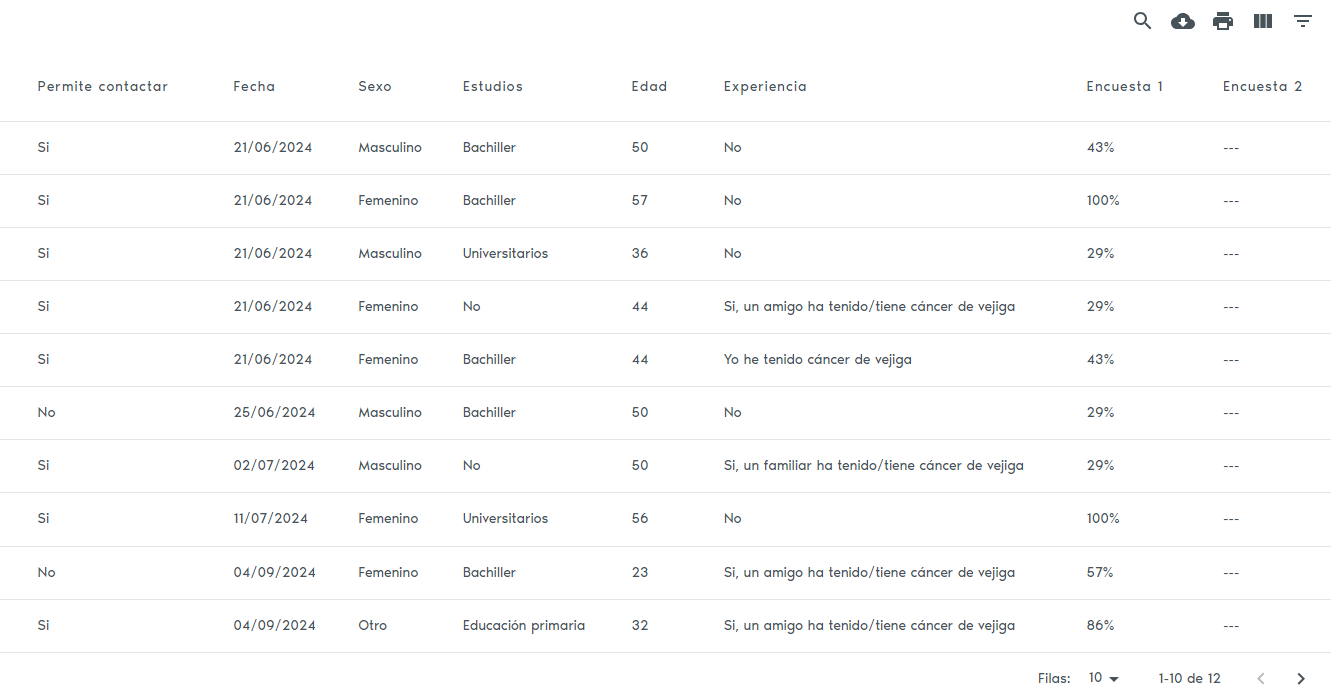Click the Encuesta 2 column header

[1262, 87]
